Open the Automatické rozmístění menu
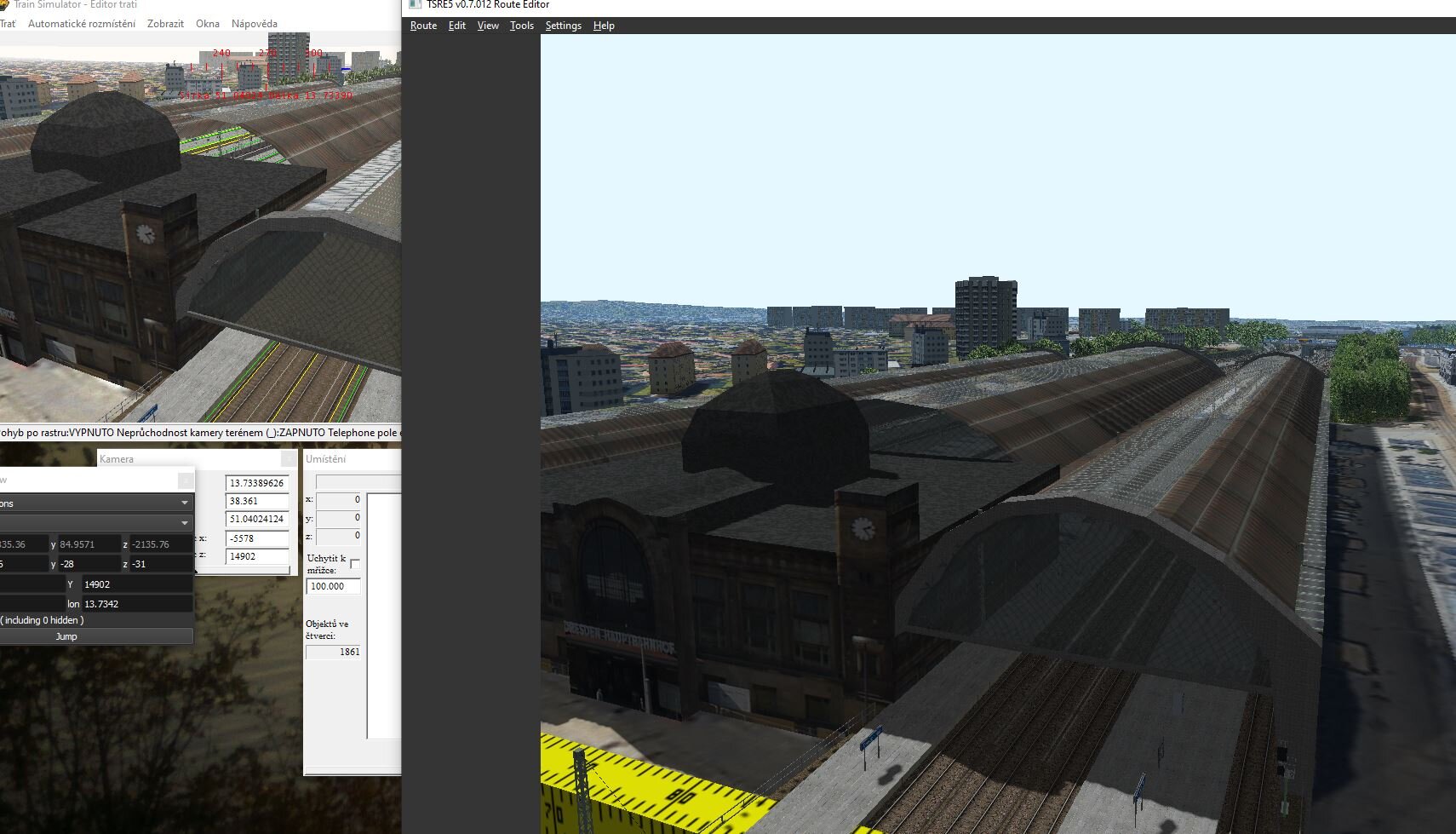The image size is (1456, 834). 82,24
